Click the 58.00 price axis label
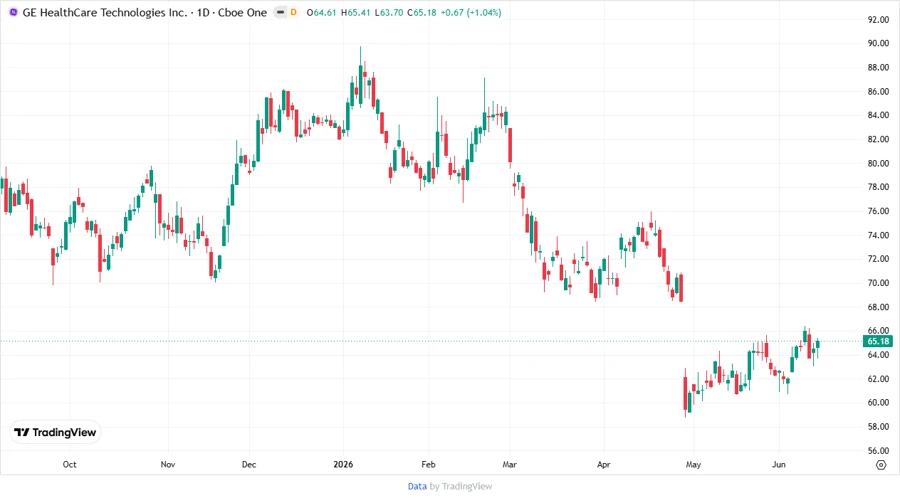This screenshot has width=900, height=498. point(878,427)
